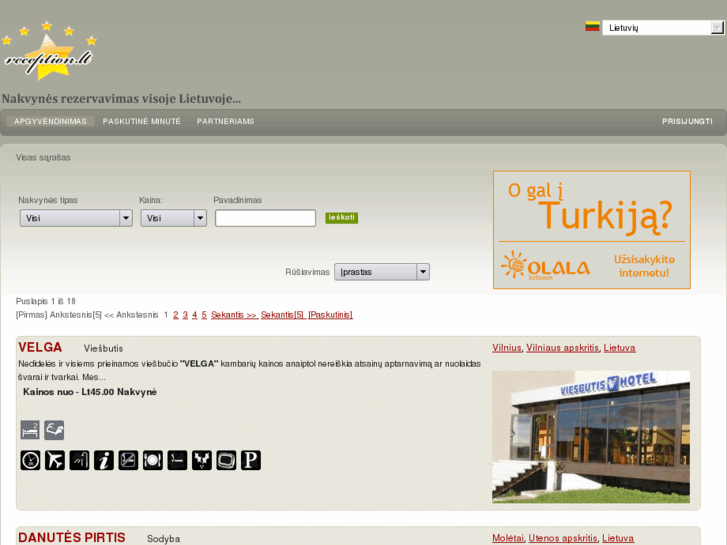Select the APGYVENDINIMAS menu item
This screenshot has width=727, height=545.
click(x=50, y=122)
